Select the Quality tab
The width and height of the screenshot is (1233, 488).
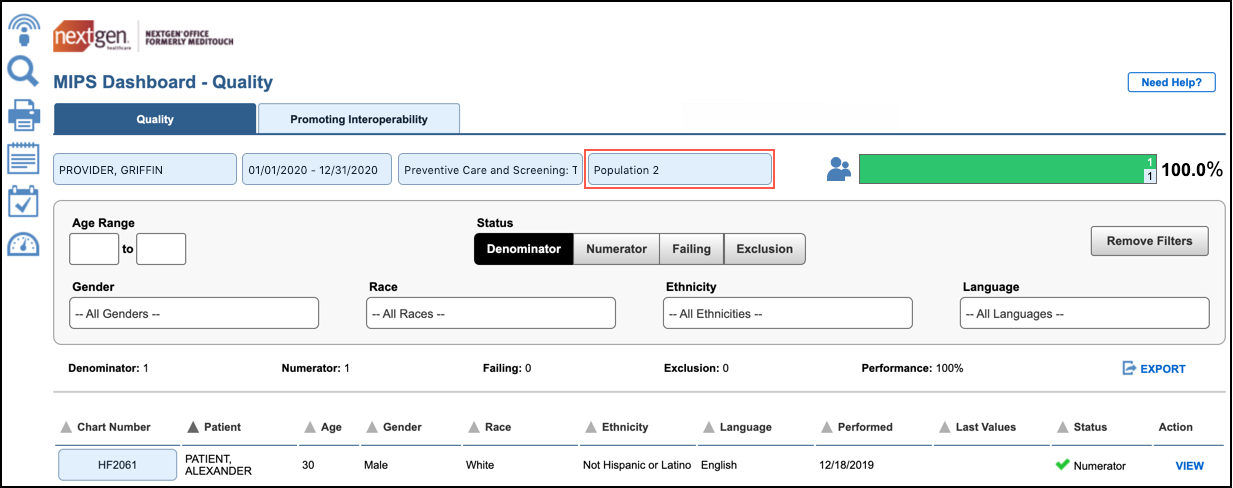155,119
